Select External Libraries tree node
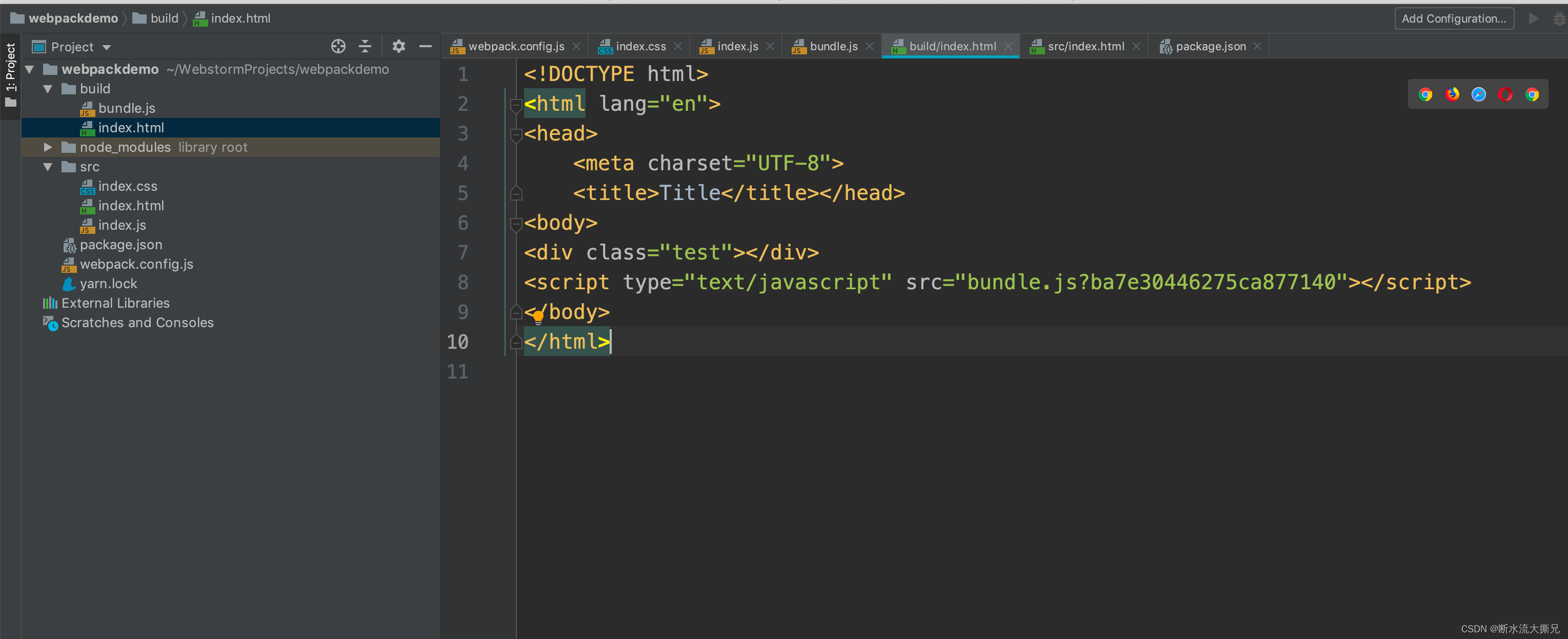The image size is (1568, 639). coord(231,303)
